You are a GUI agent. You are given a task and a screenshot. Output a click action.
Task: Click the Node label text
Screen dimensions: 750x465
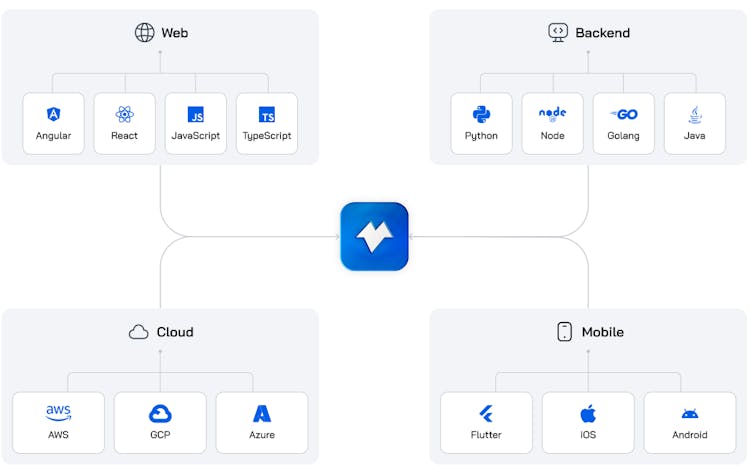552,136
